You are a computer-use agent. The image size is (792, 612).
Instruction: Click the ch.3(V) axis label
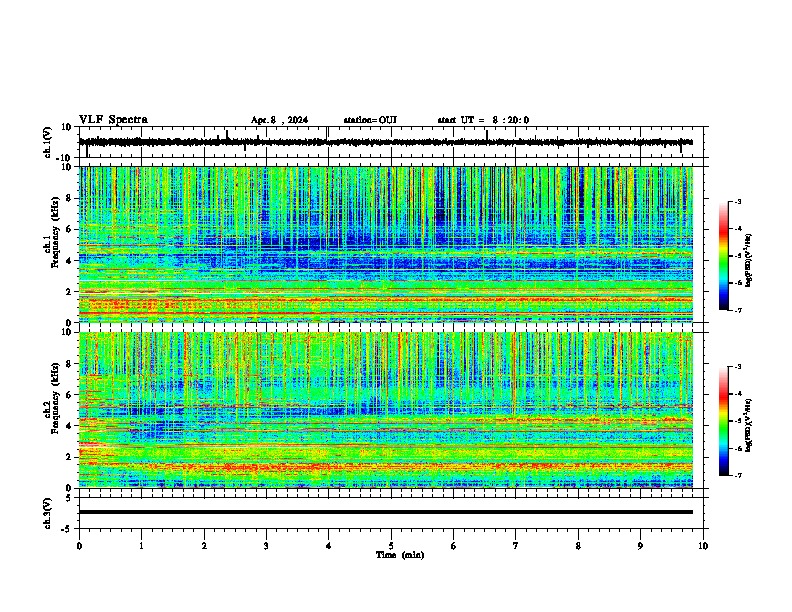coord(48,513)
